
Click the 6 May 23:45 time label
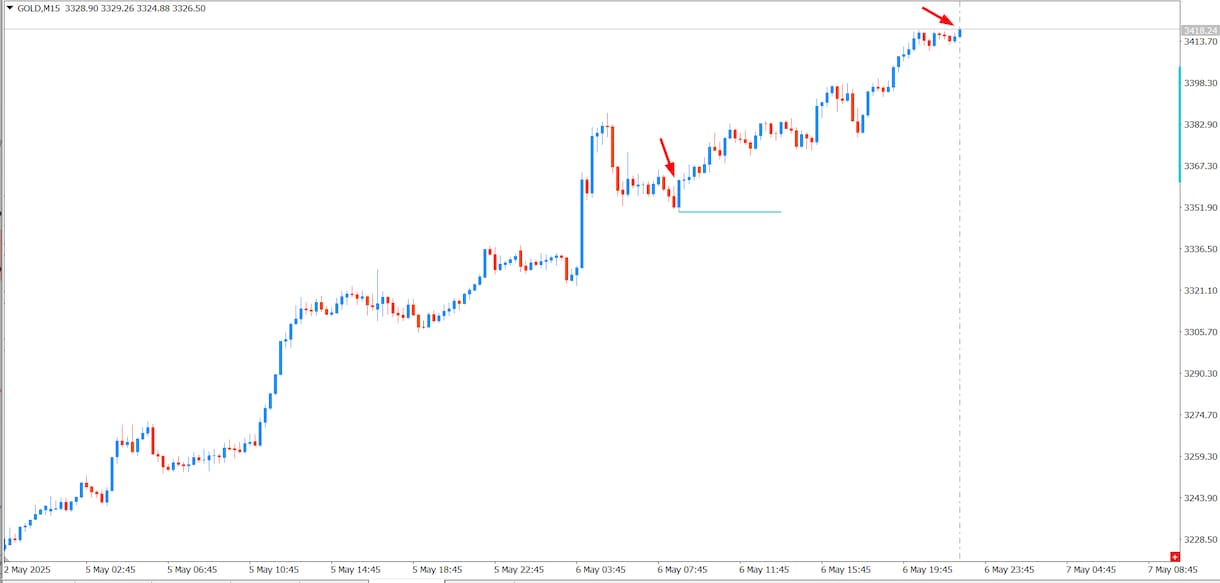(1010, 570)
